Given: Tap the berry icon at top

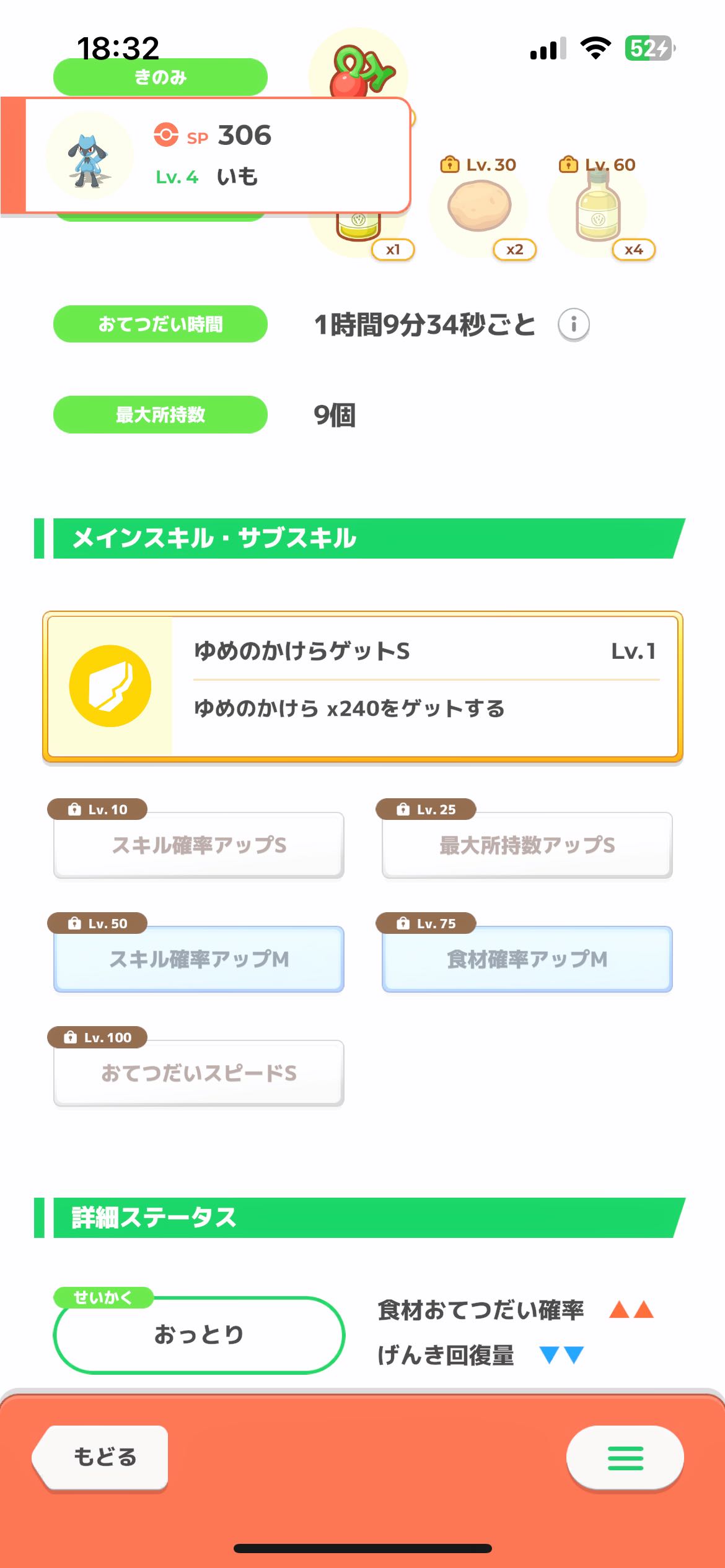Looking at the screenshot, I should (358, 68).
